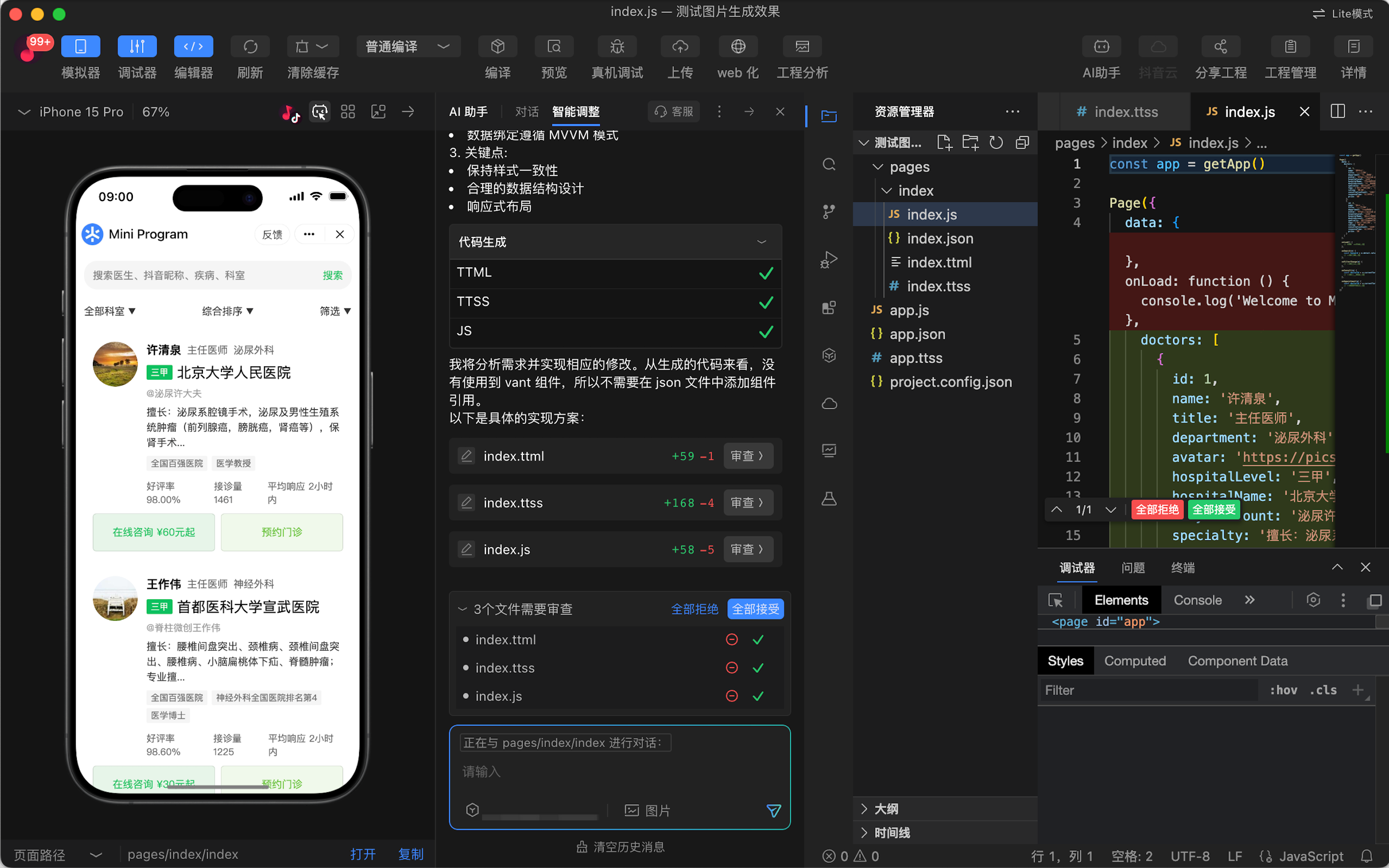Click the send message icon
Viewport: 1389px width, 868px height.
(x=774, y=810)
